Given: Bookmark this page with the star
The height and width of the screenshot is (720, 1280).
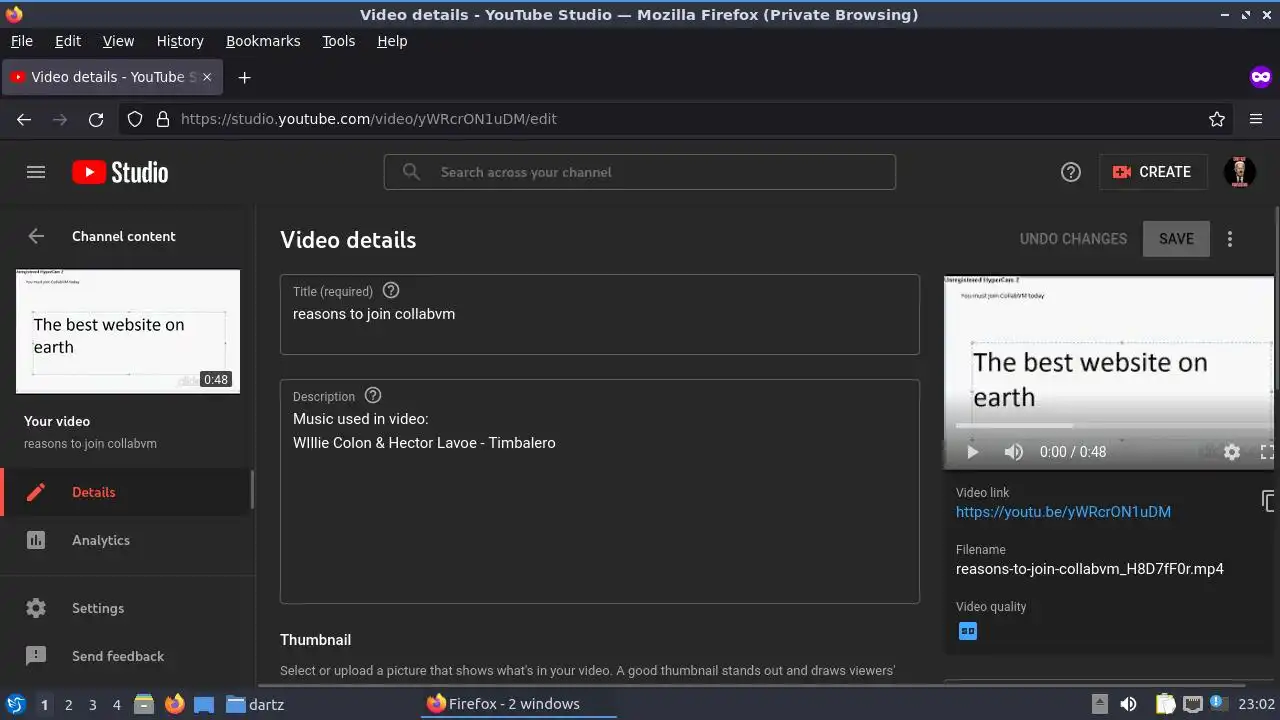Looking at the screenshot, I should click(1217, 119).
